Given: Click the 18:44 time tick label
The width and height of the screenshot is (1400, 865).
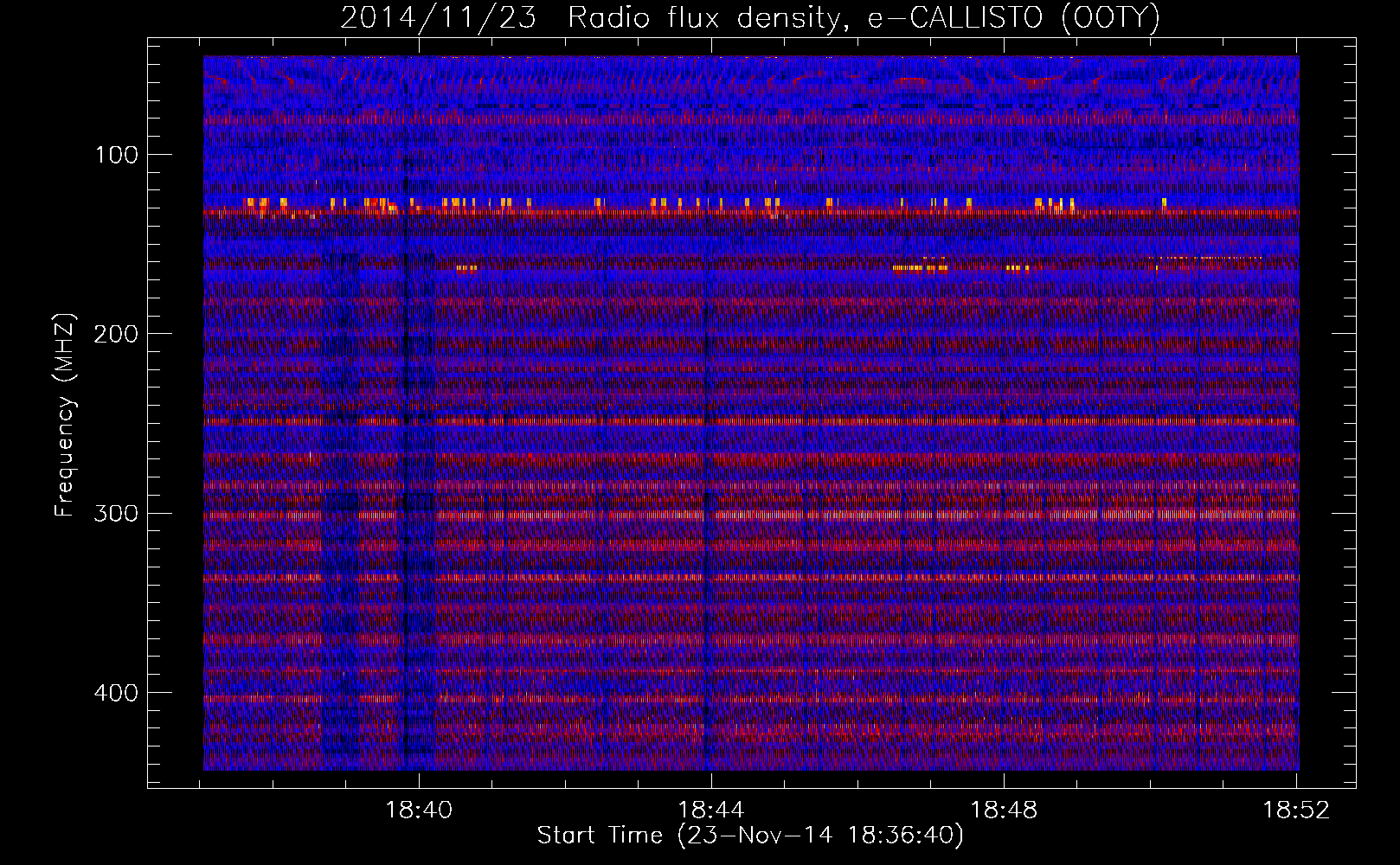Looking at the screenshot, I should pyautogui.click(x=711, y=811).
